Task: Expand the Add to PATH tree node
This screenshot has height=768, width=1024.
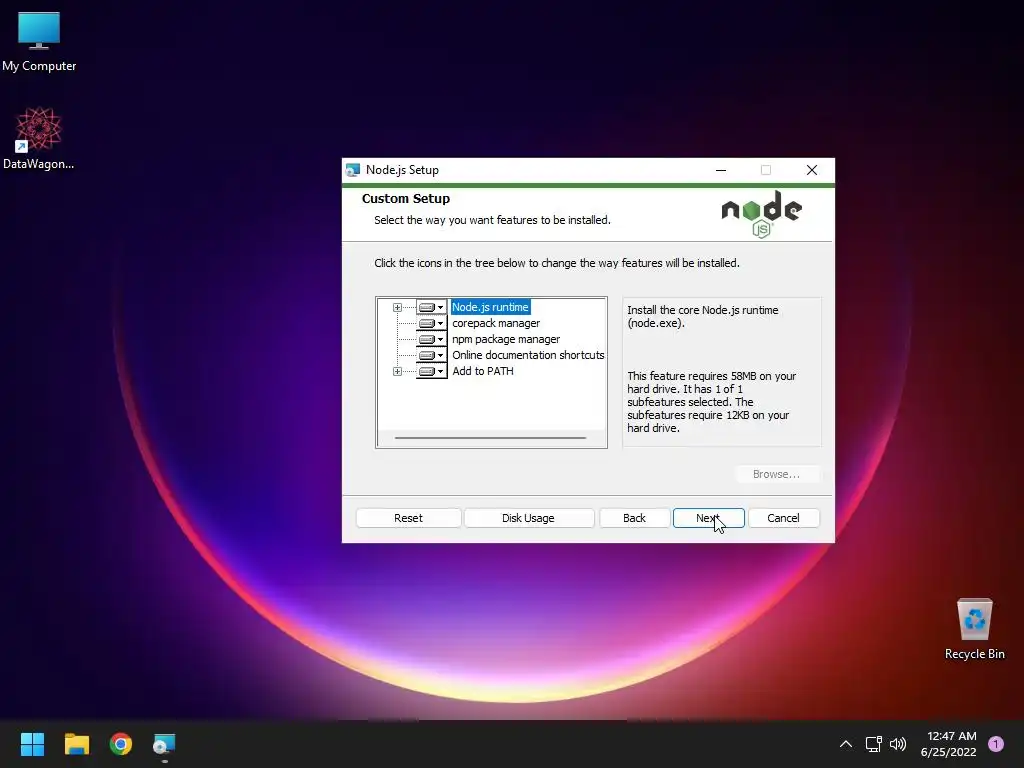Action: [397, 371]
